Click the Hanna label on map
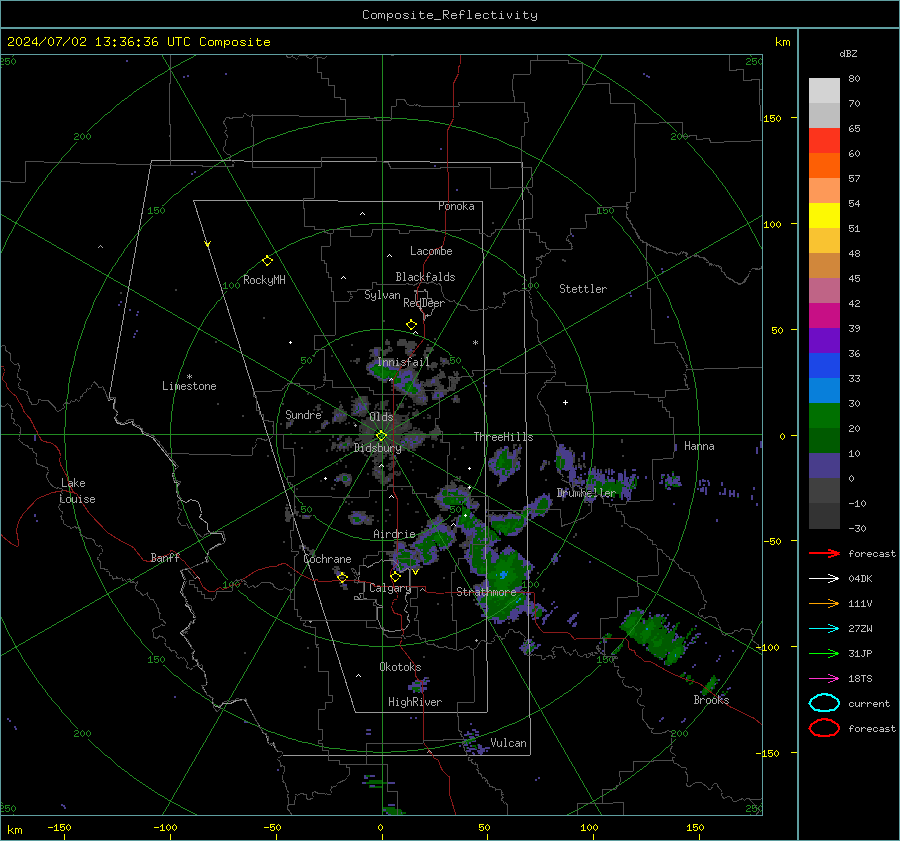This screenshot has height=841, width=900. click(x=699, y=446)
